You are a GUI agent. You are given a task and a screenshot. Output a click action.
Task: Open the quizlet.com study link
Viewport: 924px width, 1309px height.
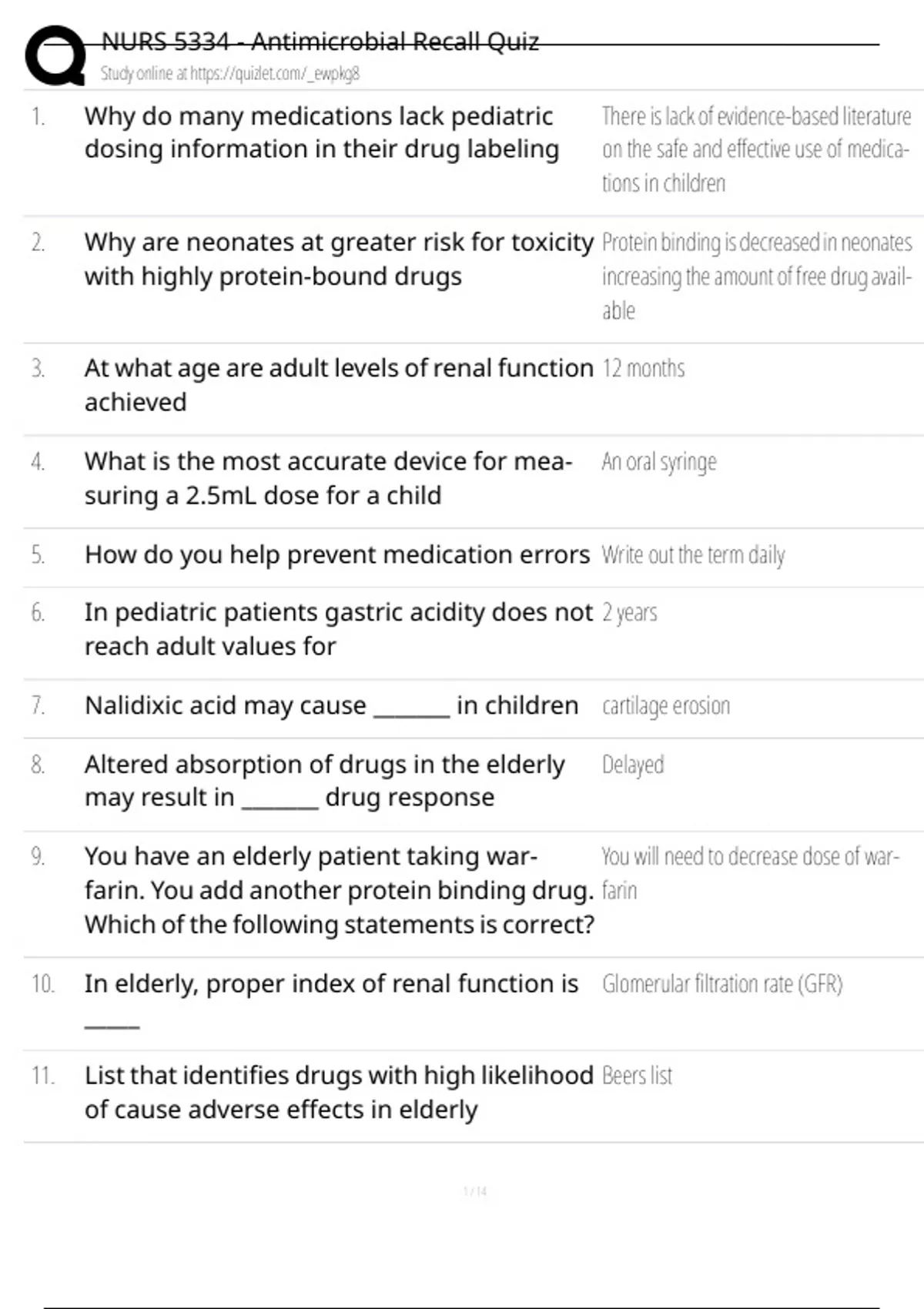click(x=274, y=74)
